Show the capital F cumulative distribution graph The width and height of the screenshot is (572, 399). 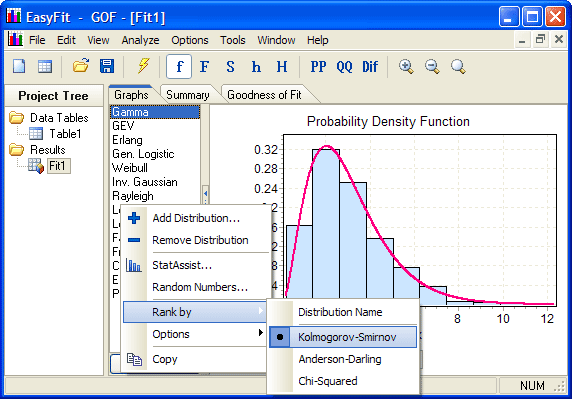pos(204,67)
